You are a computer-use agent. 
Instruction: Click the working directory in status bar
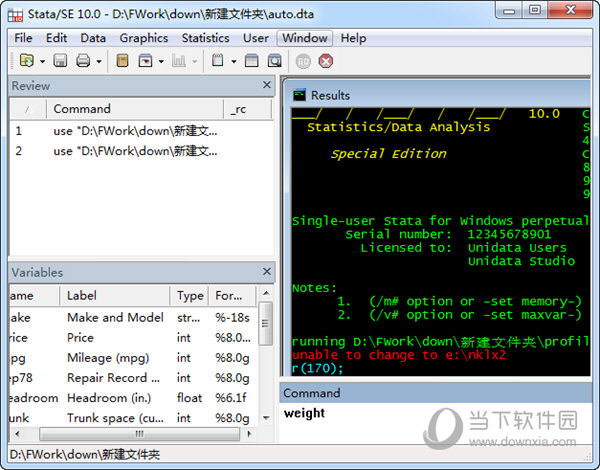85,455
